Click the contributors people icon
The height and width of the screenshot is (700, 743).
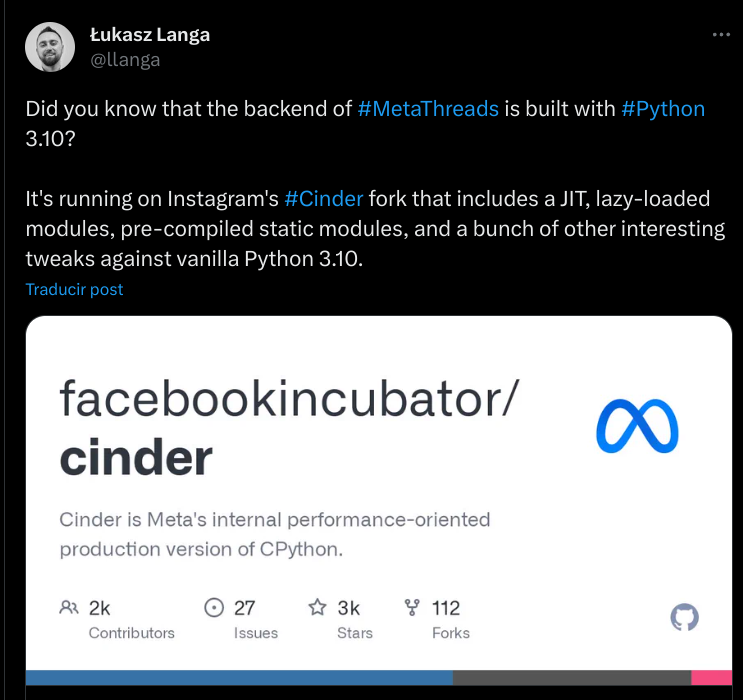click(x=69, y=607)
